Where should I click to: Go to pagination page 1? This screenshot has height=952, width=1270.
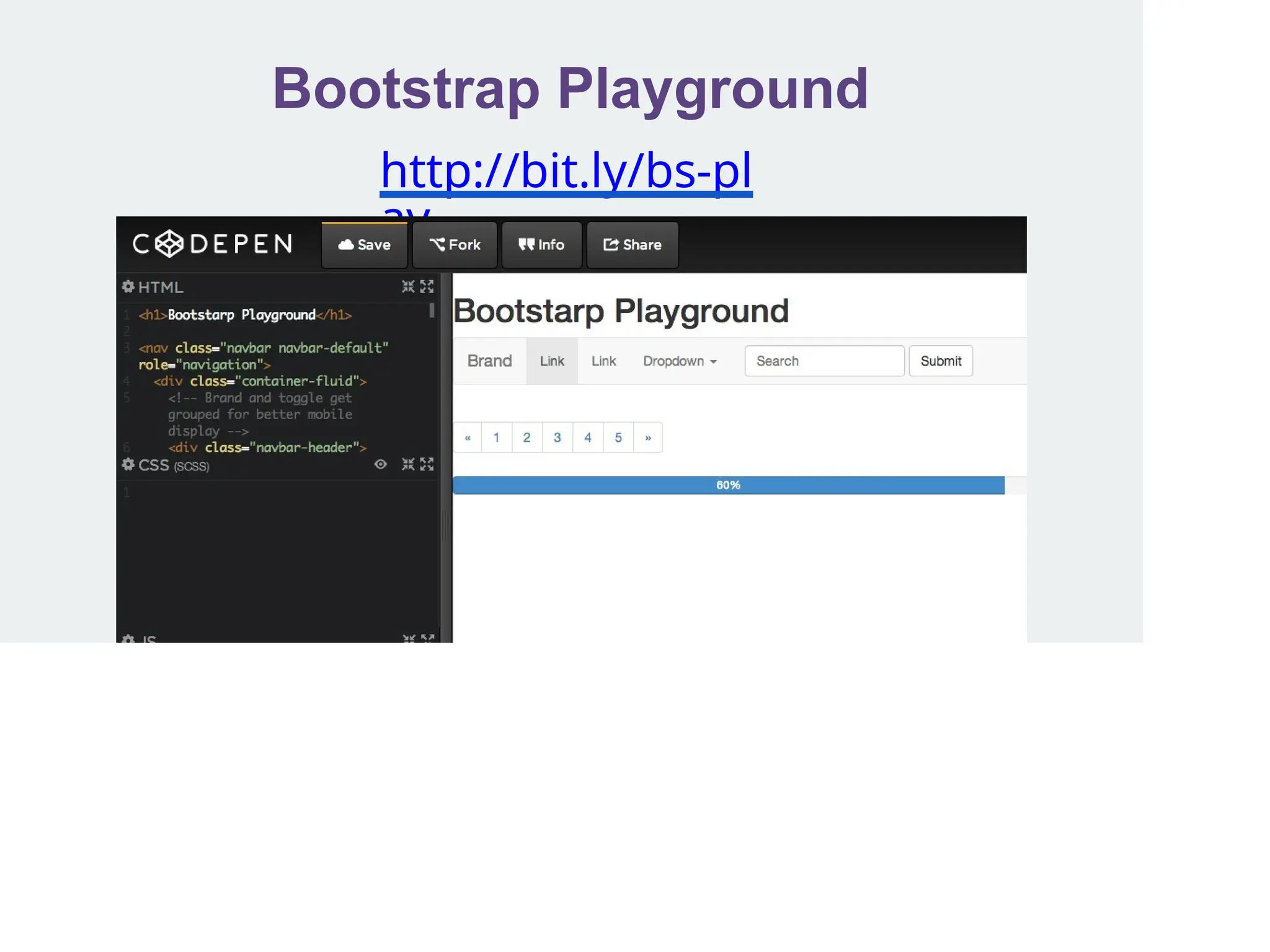click(497, 438)
